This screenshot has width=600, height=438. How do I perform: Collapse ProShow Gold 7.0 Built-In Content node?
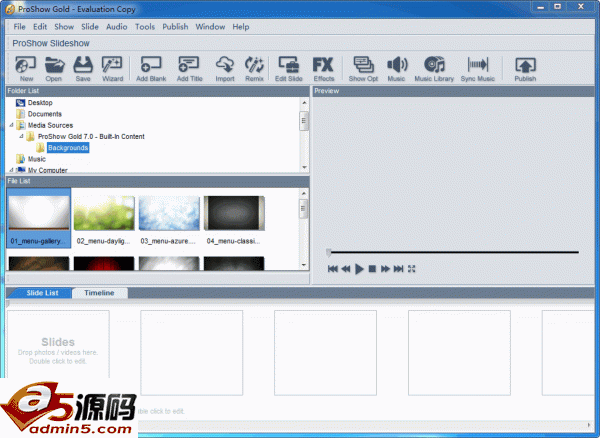point(21,136)
